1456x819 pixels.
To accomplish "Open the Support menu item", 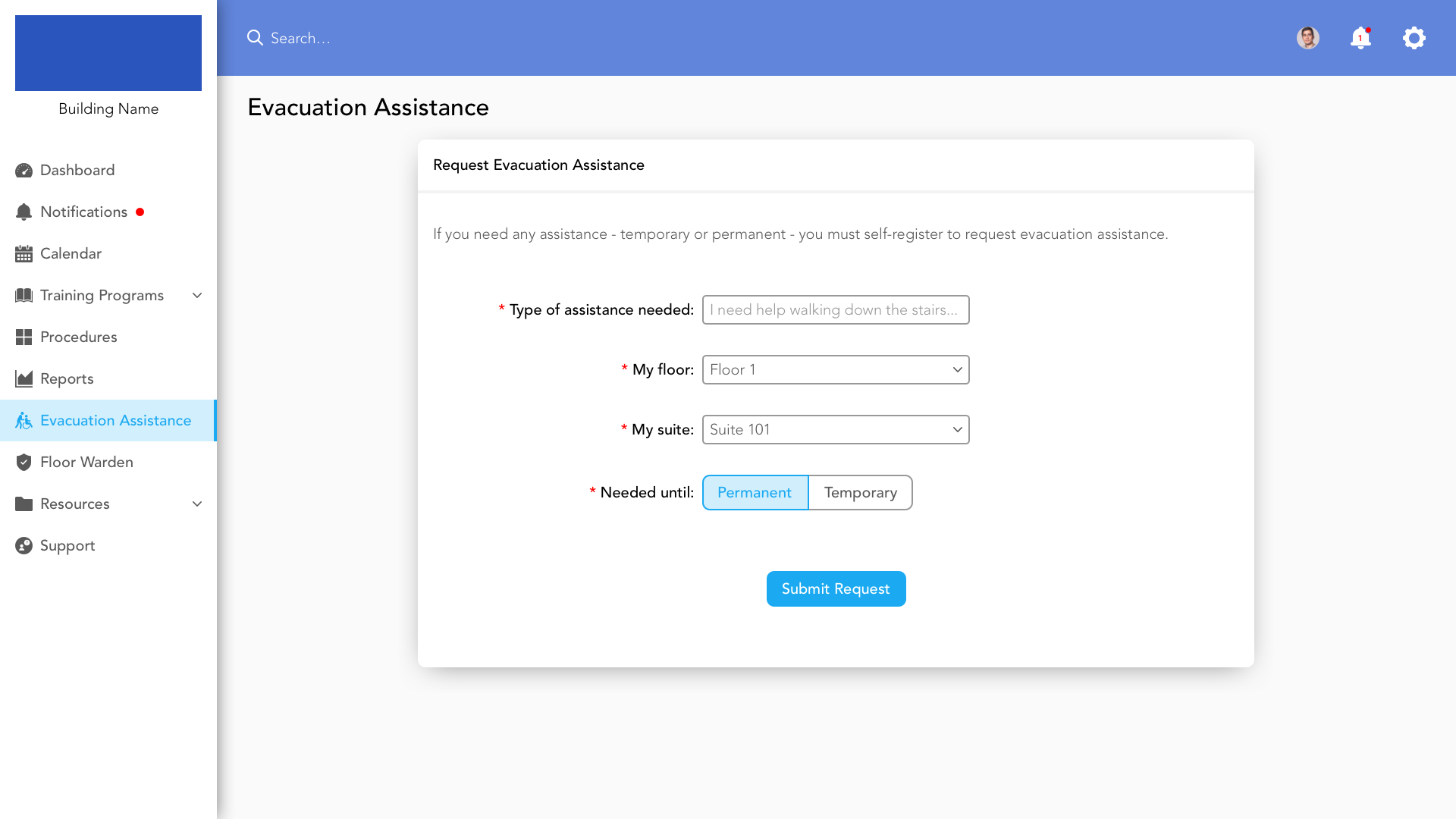I will (x=67, y=546).
